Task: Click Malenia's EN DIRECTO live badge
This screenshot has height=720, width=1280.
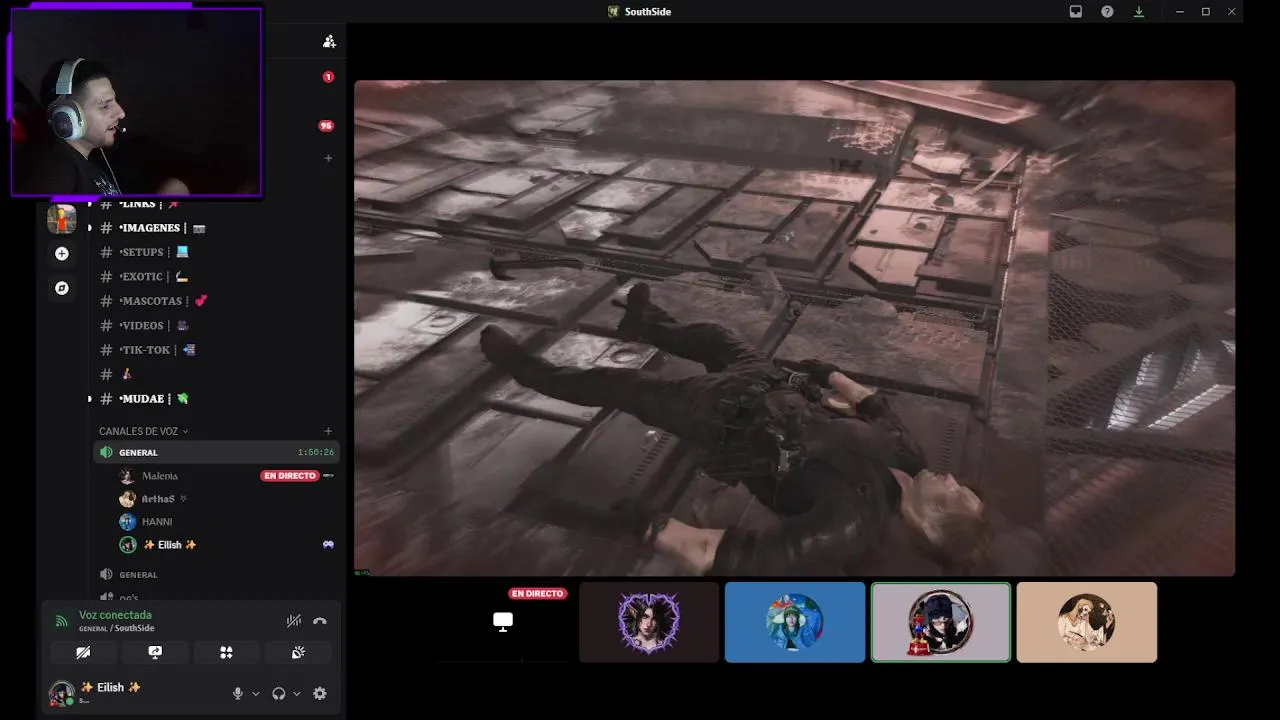Action: pos(290,476)
